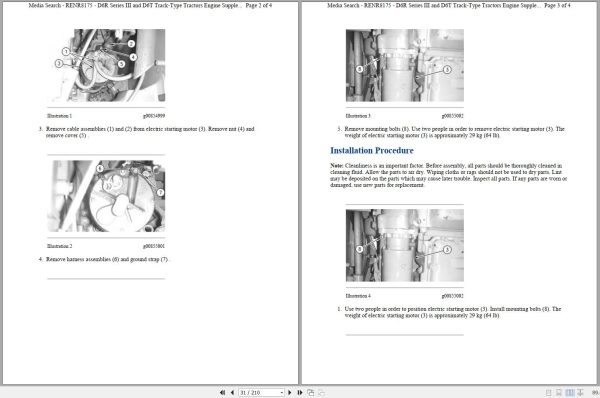Image resolution: width=600 pixels, height=398 pixels.
Task: Go to the next page
Action: 290,392
